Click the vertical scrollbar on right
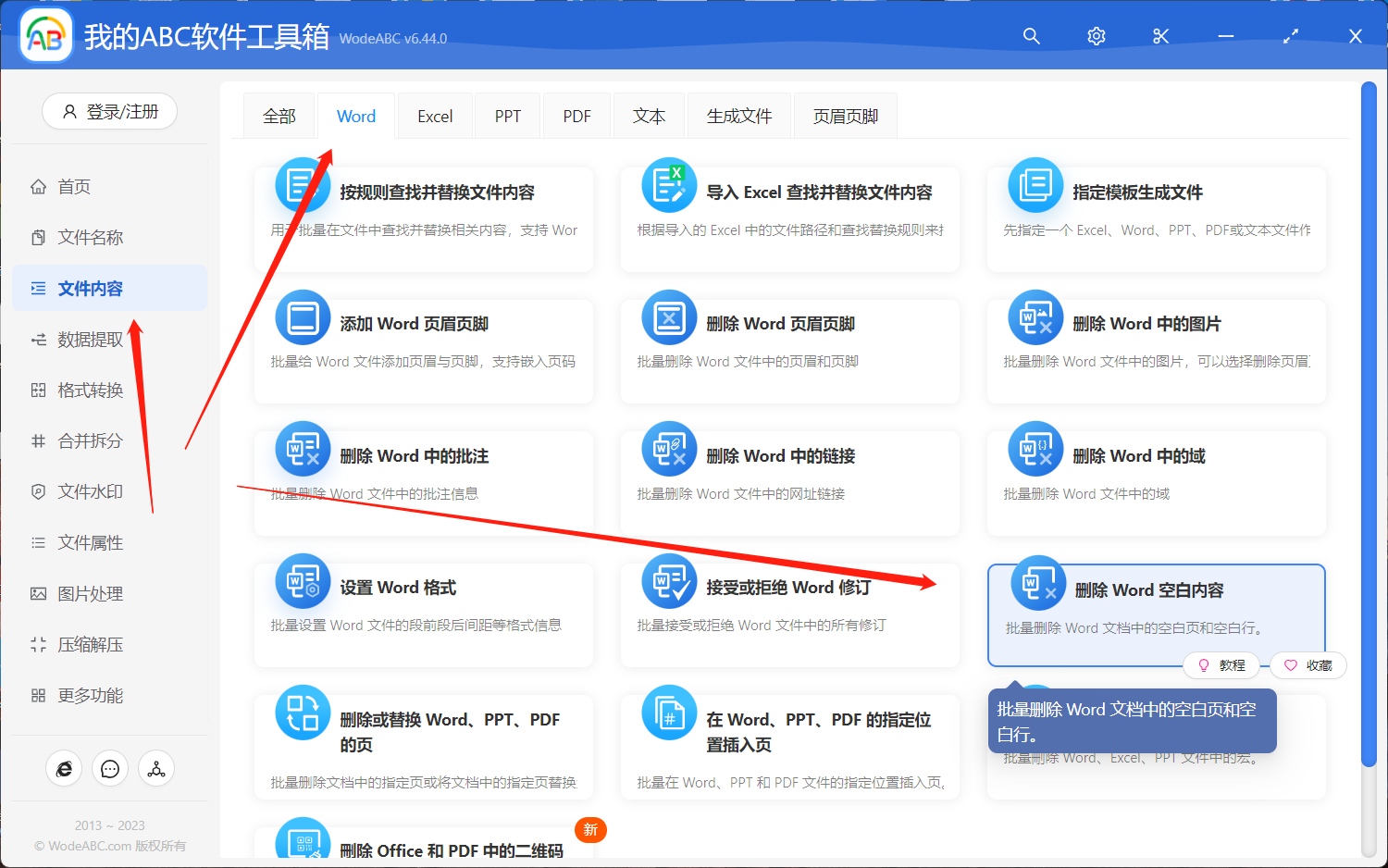Screen dimensions: 1388x868 click(1369, 424)
